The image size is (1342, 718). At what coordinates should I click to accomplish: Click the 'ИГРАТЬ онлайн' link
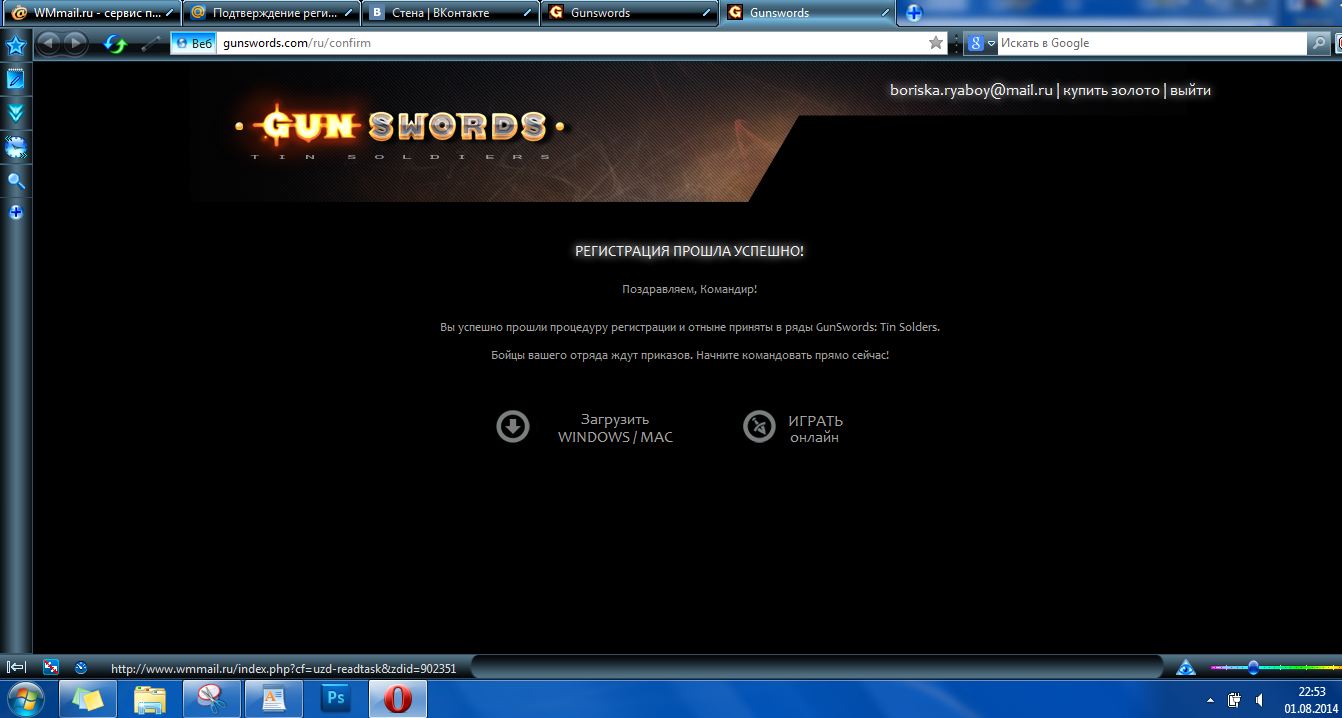click(x=815, y=429)
